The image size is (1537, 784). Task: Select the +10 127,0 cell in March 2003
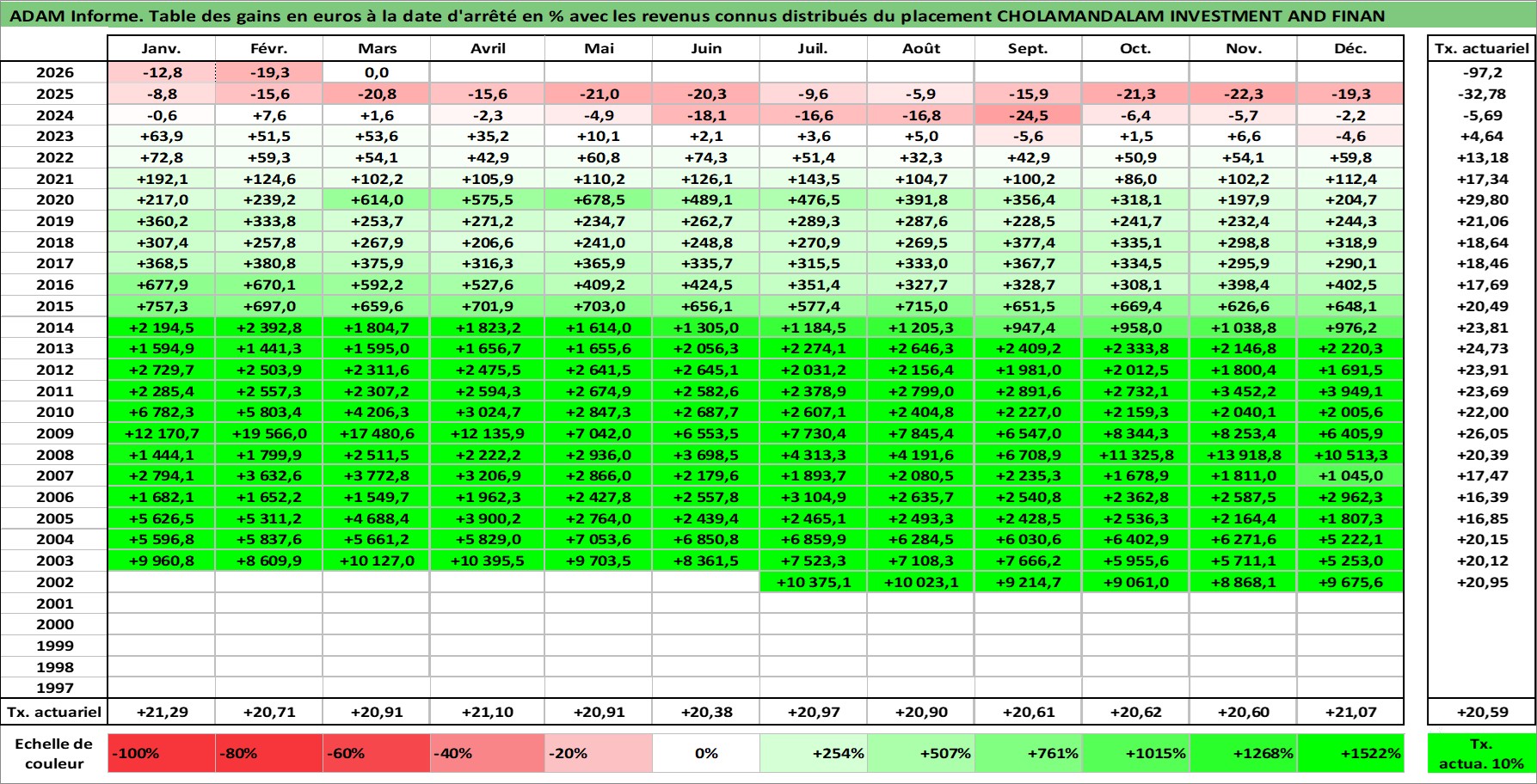(x=377, y=560)
